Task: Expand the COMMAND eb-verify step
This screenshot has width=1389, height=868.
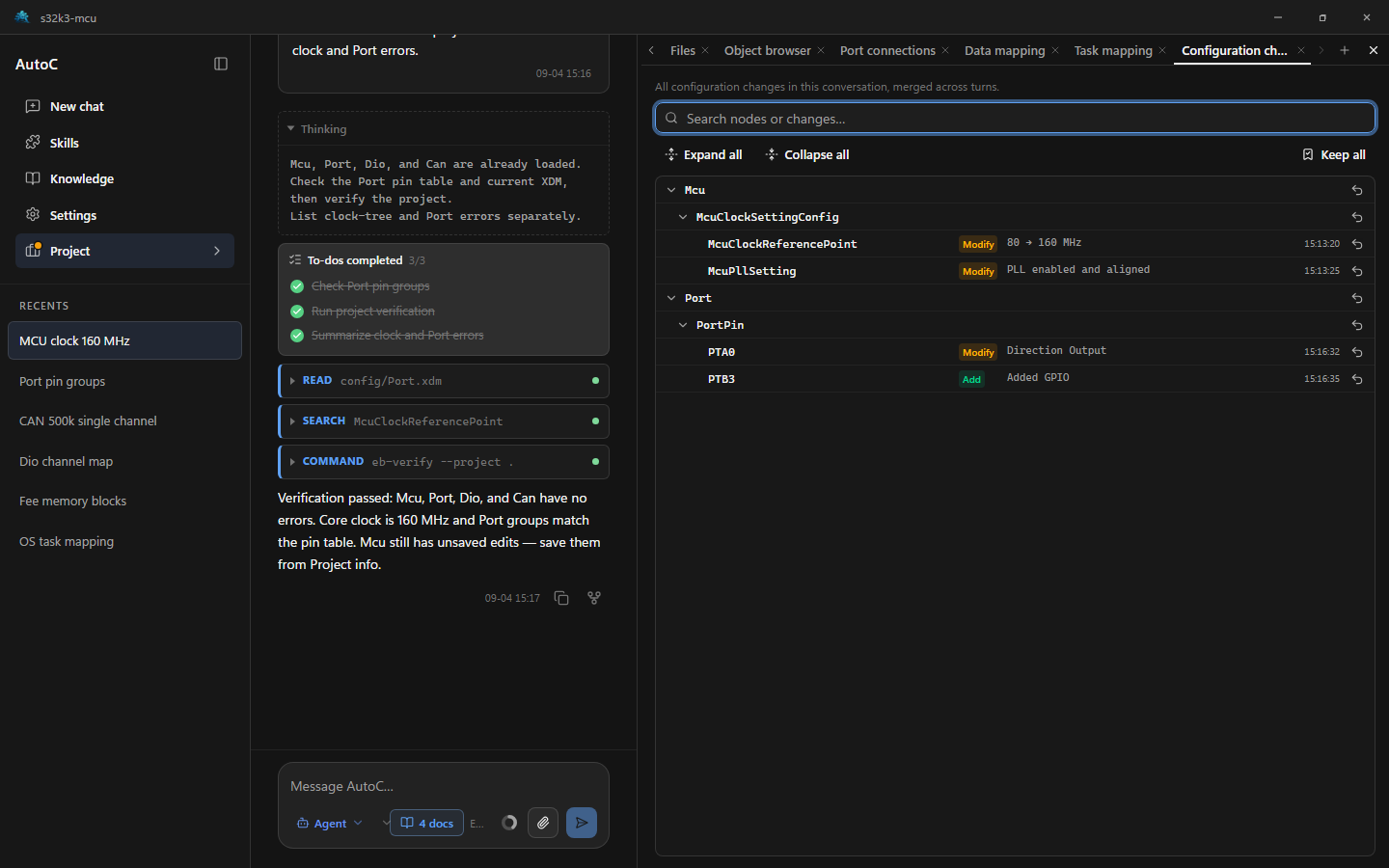Action: (x=444, y=462)
